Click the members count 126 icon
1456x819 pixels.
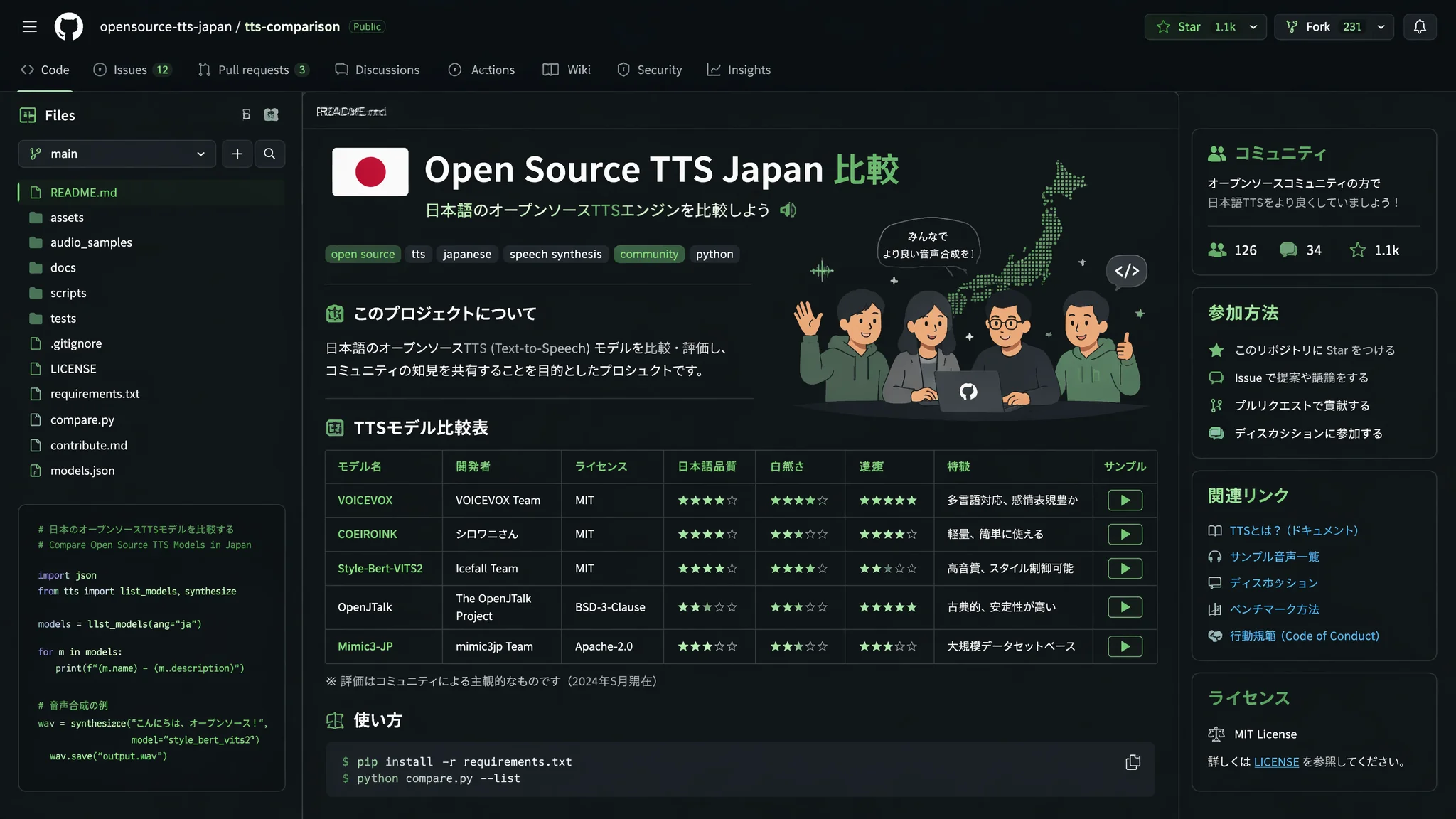(x=1217, y=250)
